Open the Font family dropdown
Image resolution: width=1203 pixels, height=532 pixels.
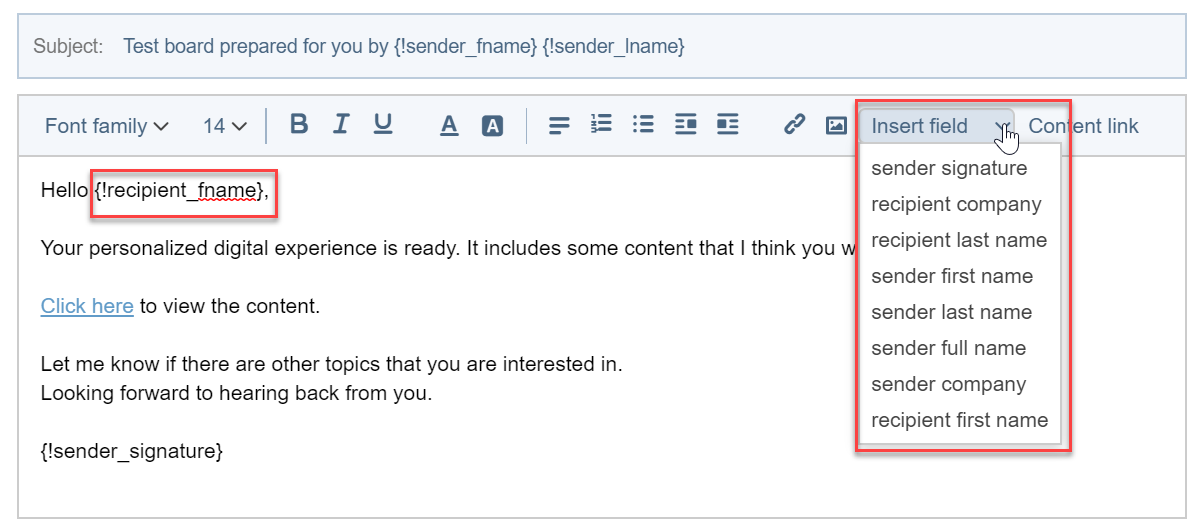[x=106, y=126]
